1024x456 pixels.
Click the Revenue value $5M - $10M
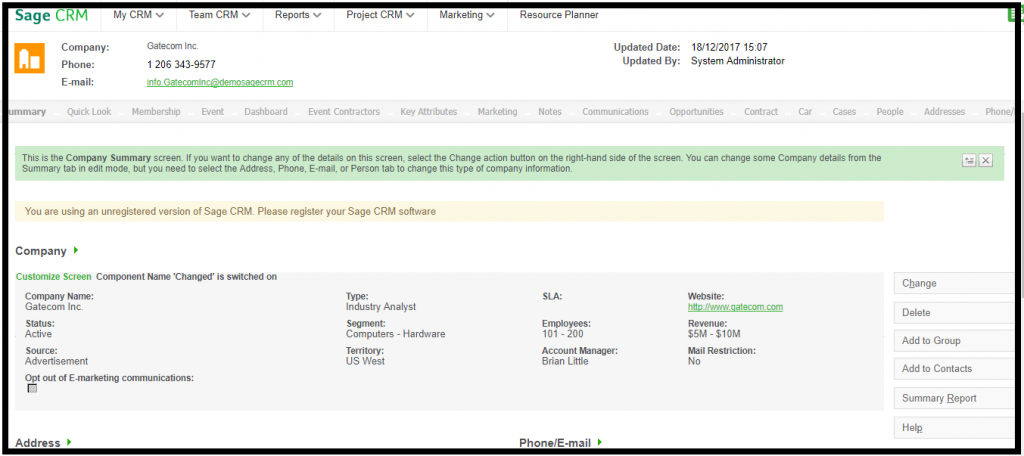click(714, 334)
